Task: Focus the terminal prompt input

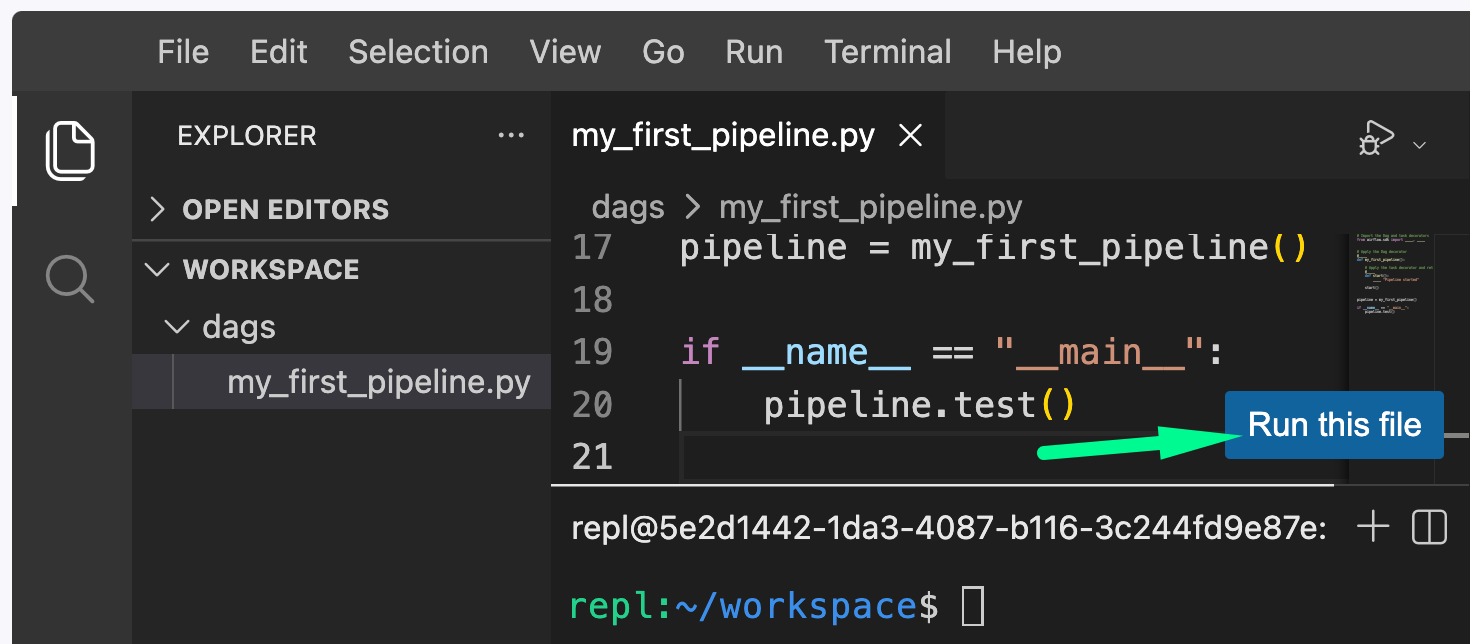Action: (973, 607)
